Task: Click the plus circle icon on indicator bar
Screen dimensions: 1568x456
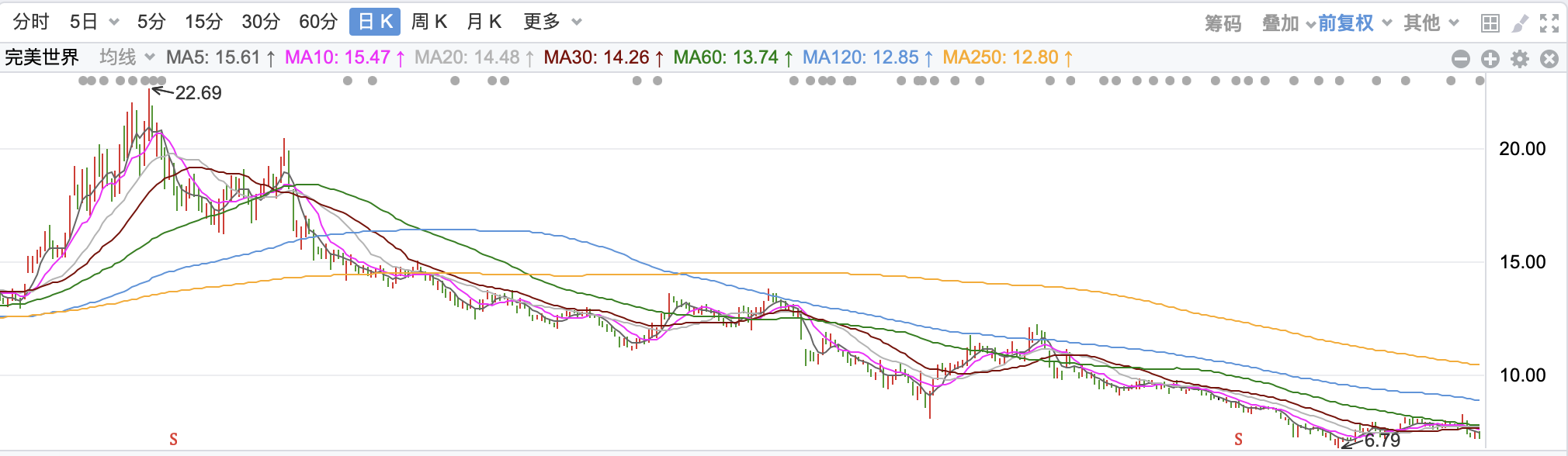Action: 1490,59
